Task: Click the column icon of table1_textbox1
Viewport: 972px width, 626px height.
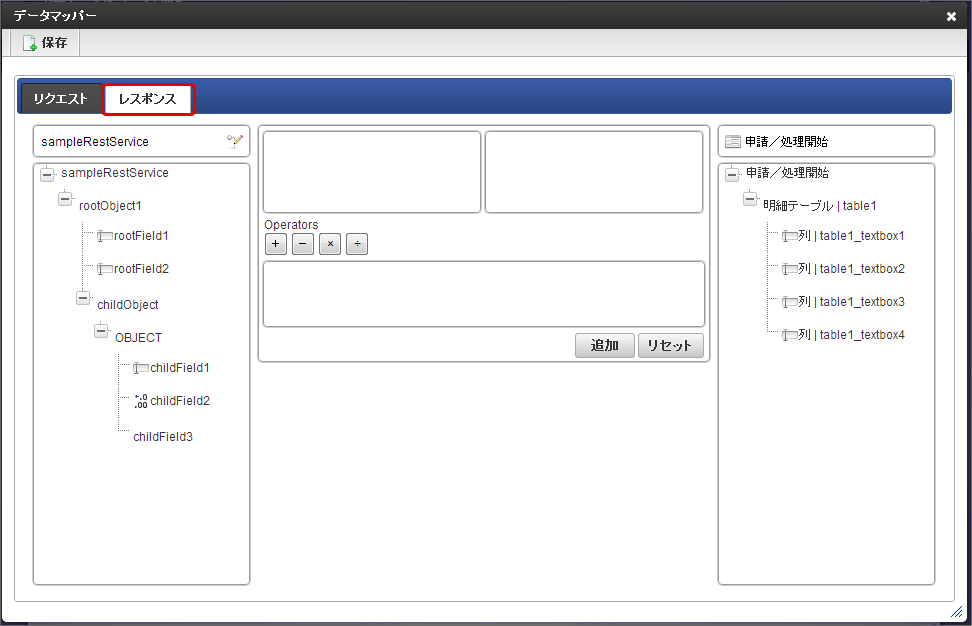Action: coord(789,236)
